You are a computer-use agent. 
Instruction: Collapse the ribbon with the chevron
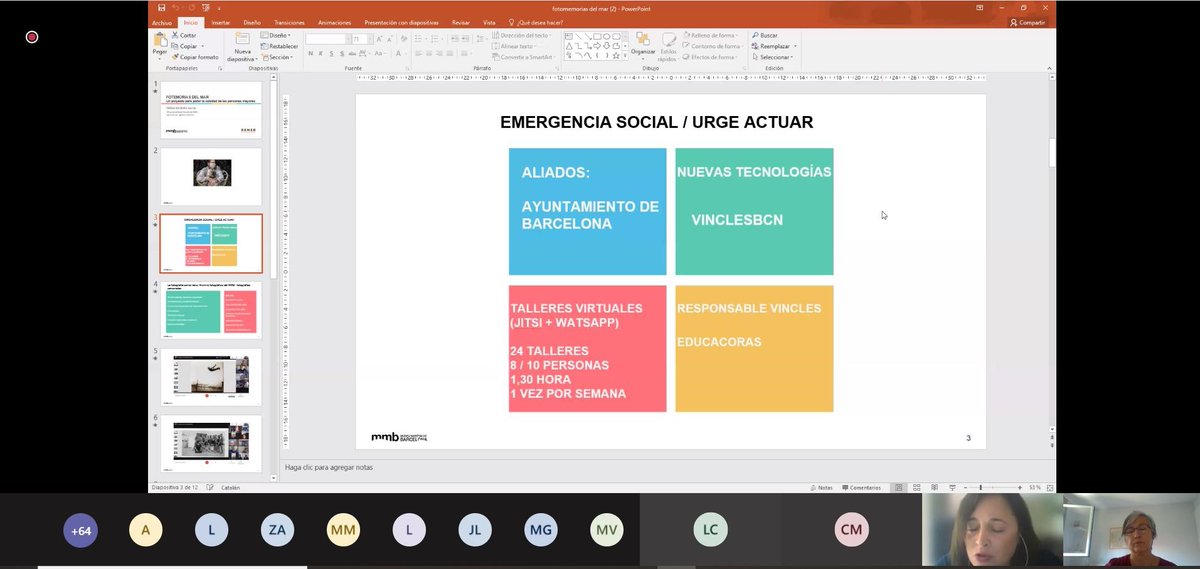(1049, 69)
